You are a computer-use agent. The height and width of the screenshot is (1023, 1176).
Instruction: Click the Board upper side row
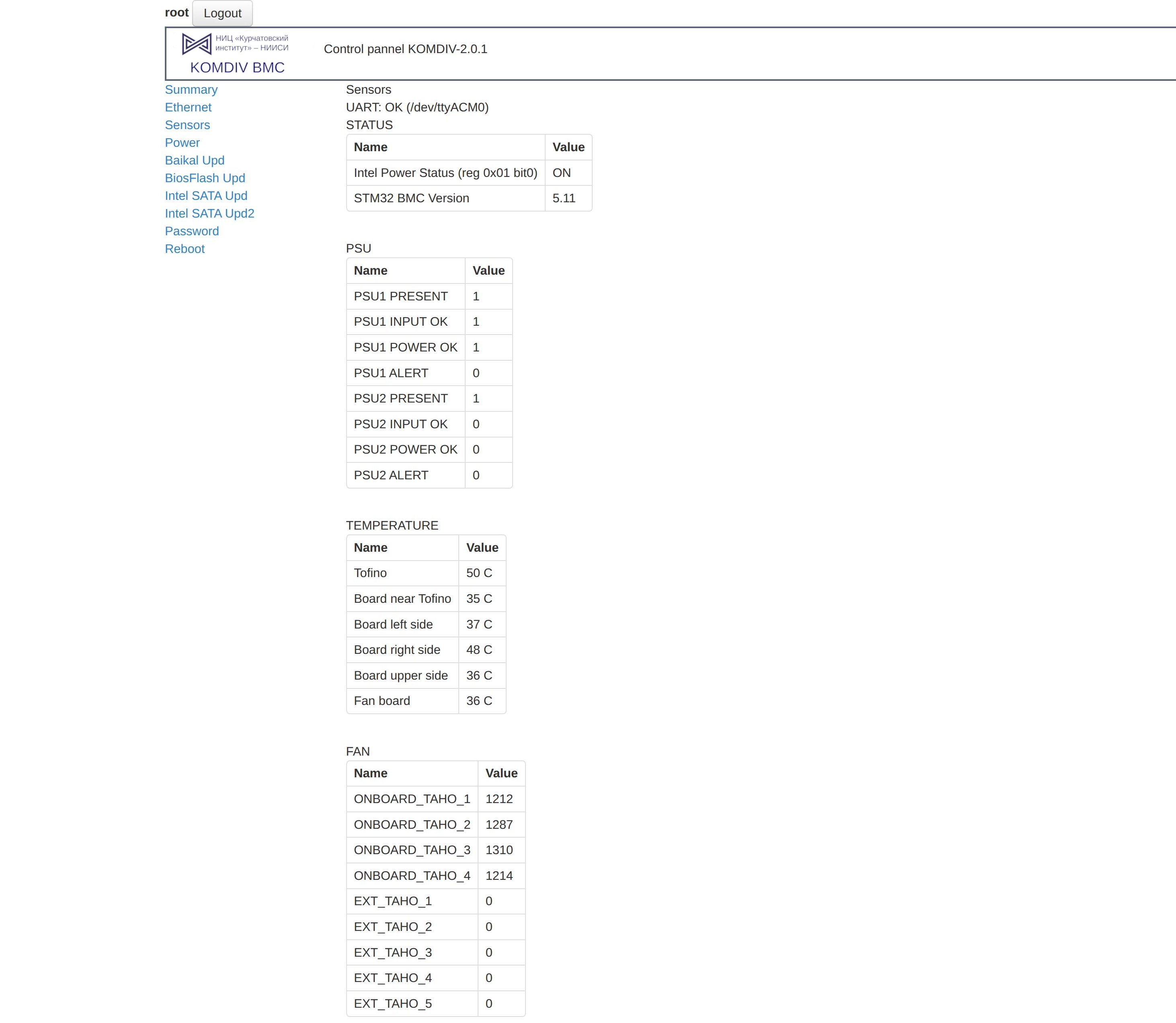click(x=427, y=675)
